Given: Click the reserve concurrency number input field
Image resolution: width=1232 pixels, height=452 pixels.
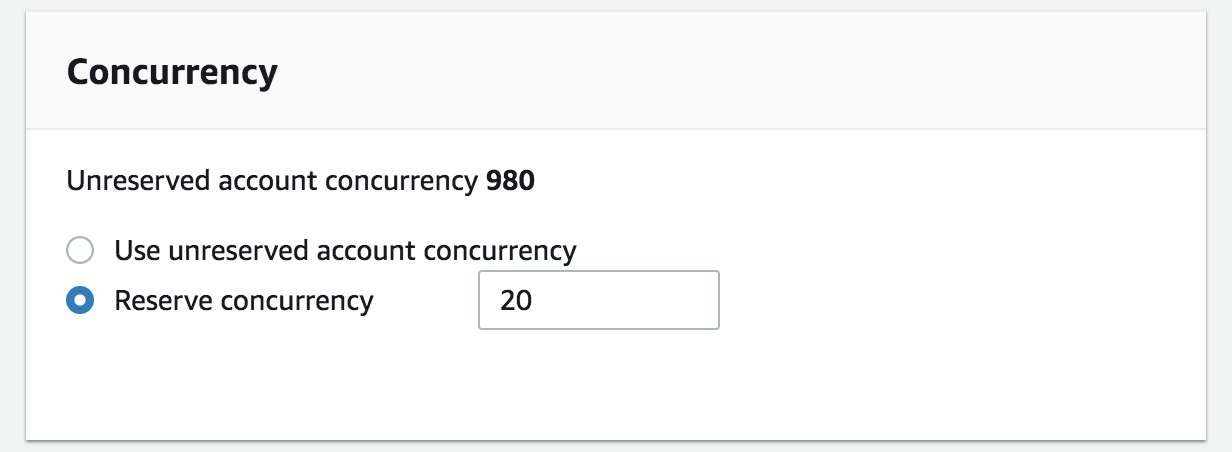Looking at the screenshot, I should coord(598,300).
